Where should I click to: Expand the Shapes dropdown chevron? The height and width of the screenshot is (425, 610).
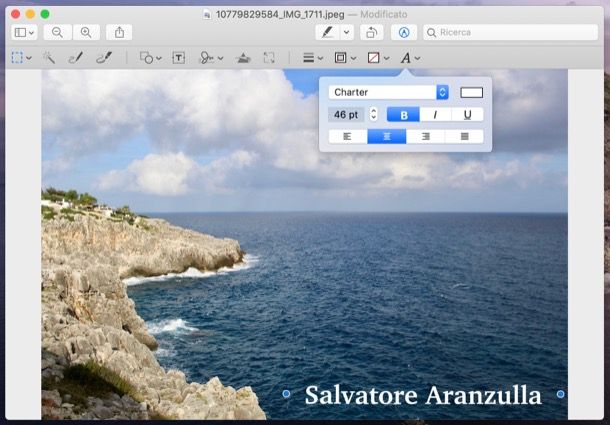click(159, 58)
